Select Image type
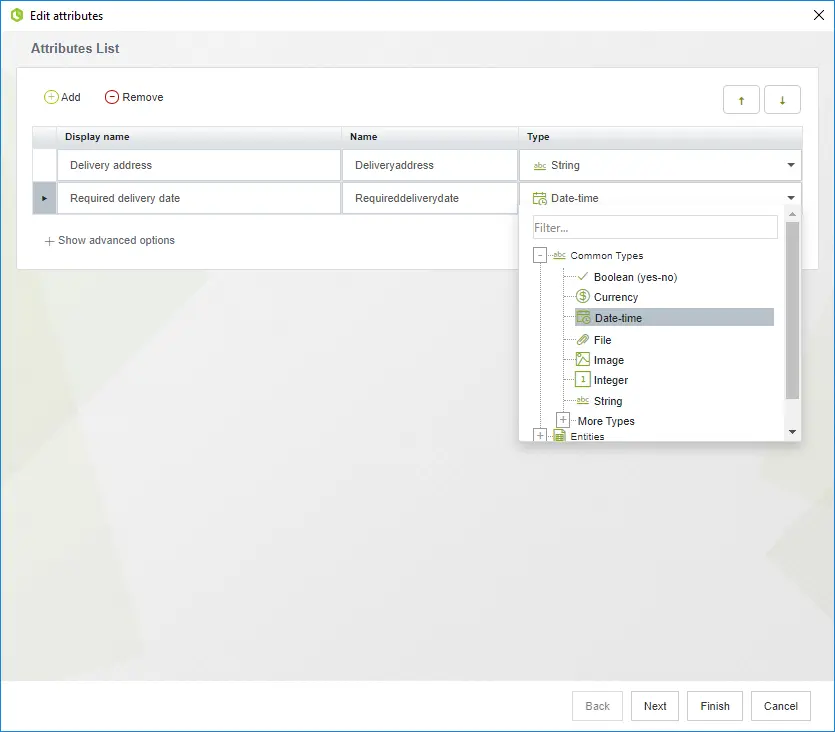Viewport: 835px width, 732px height. point(609,360)
